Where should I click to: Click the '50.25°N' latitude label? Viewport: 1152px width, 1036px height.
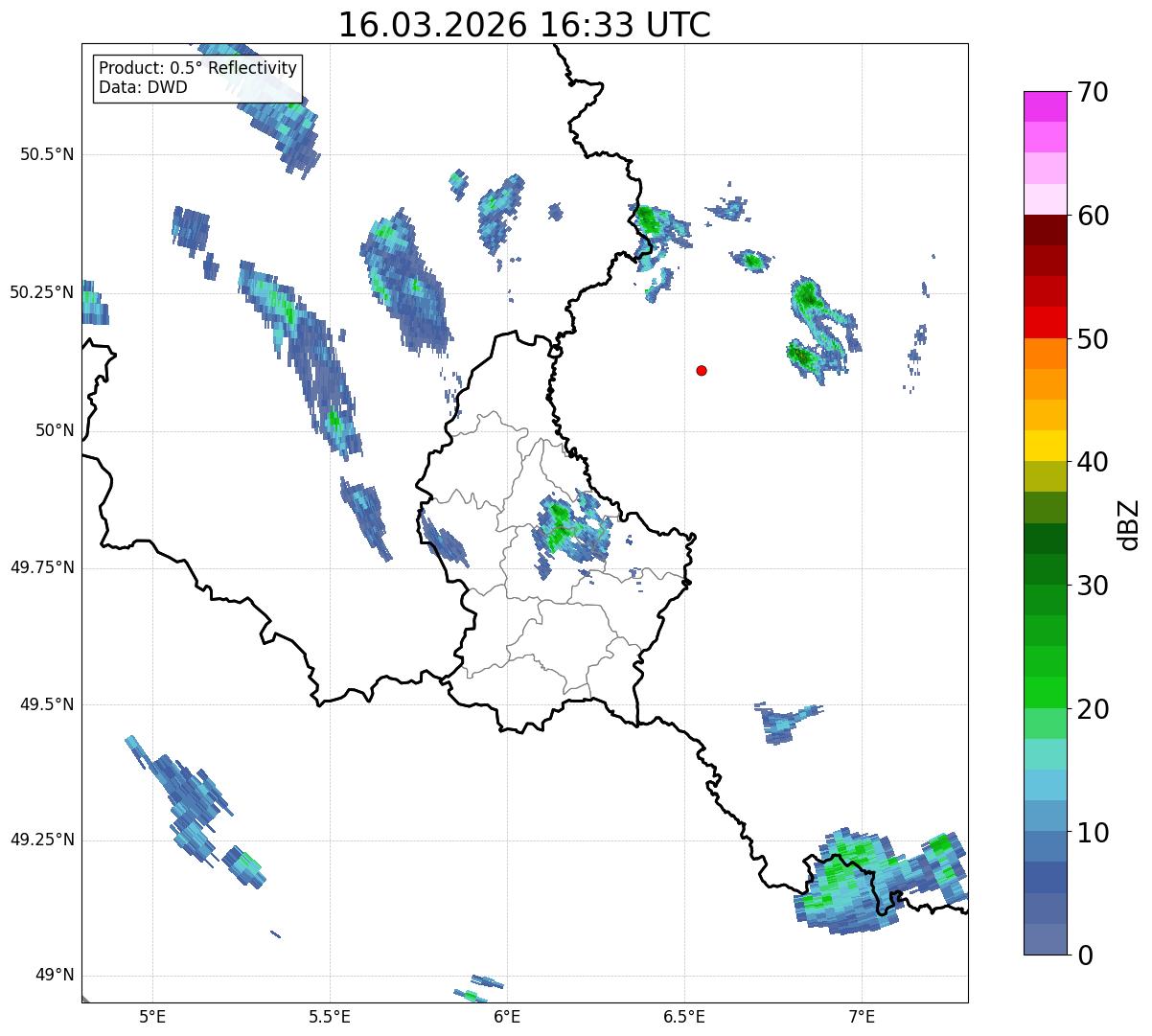coord(41,292)
